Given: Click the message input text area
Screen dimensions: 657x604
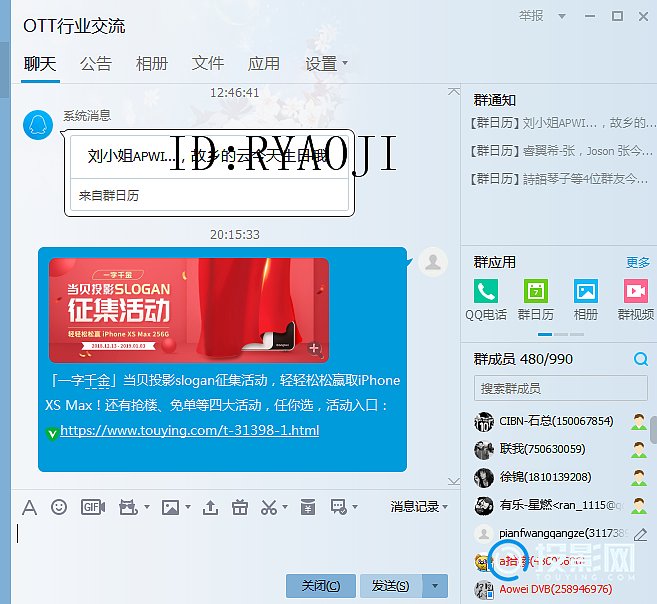Looking at the screenshot, I should pos(235,545).
